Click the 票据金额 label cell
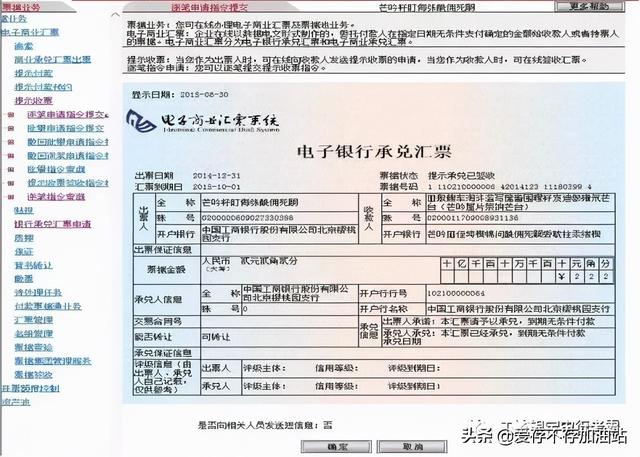Screen dimensions: 640x457 coord(166,269)
